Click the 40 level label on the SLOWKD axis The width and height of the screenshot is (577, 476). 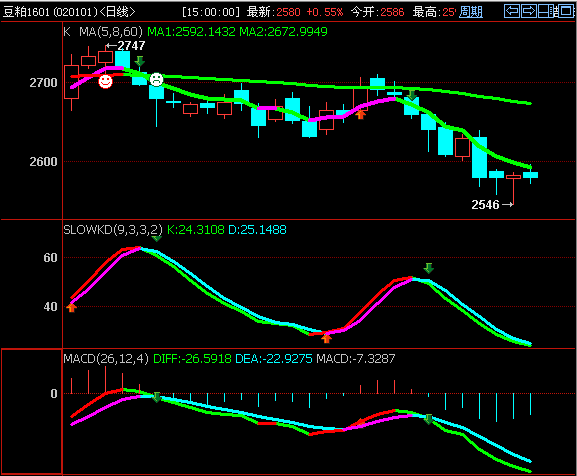(50, 307)
